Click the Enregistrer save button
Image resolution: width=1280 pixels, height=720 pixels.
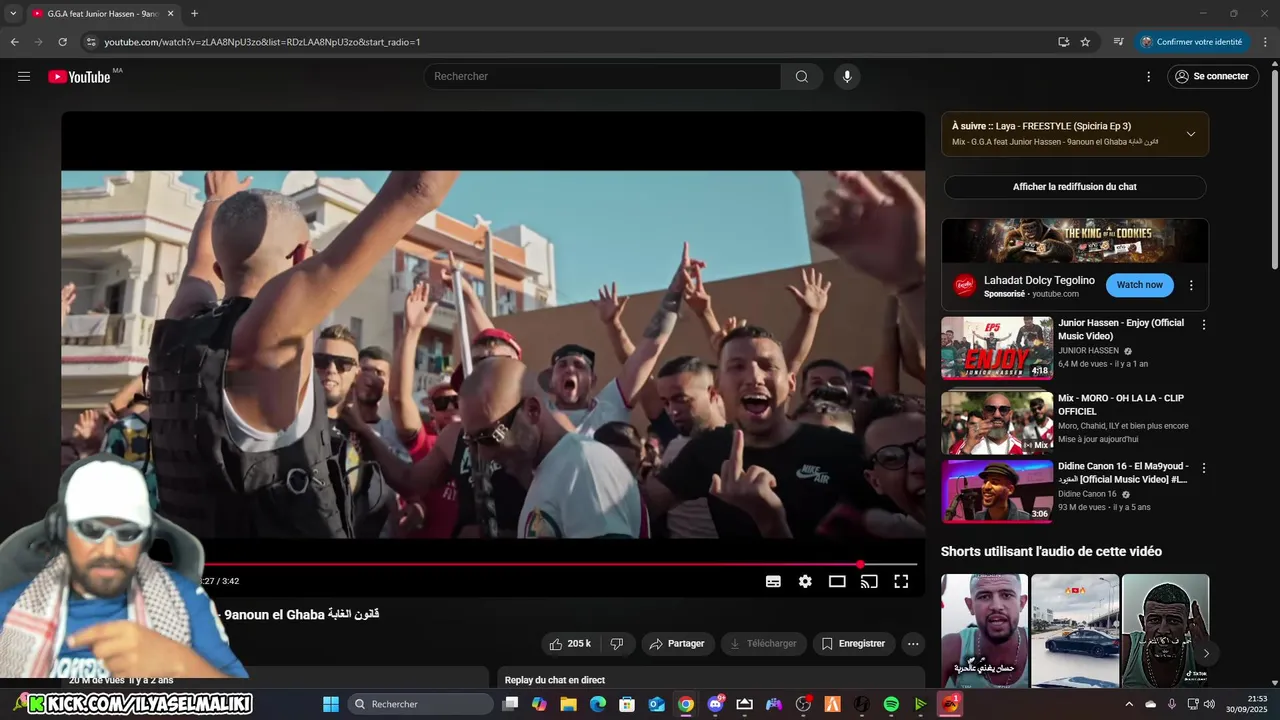pos(853,644)
